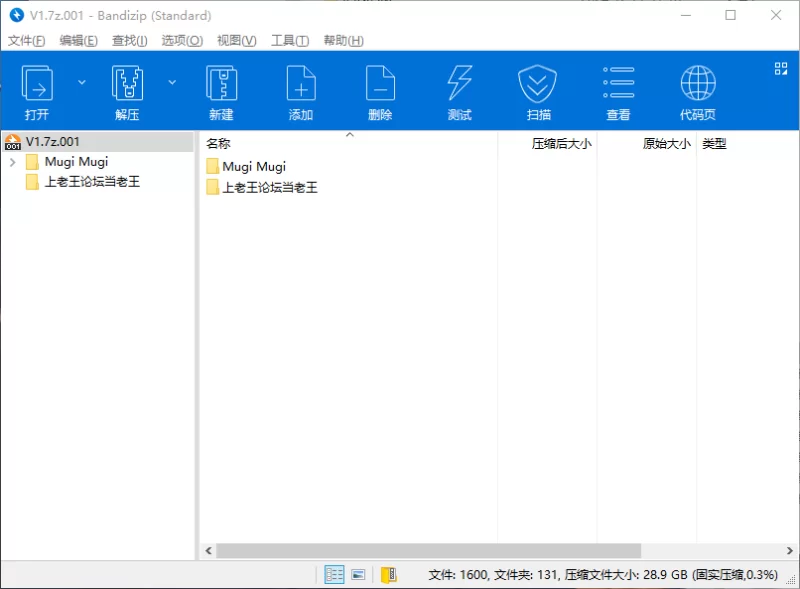This screenshot has width=800, height=589.
Task: Open the Help (帮助) menu
Action: click(343, 40)
